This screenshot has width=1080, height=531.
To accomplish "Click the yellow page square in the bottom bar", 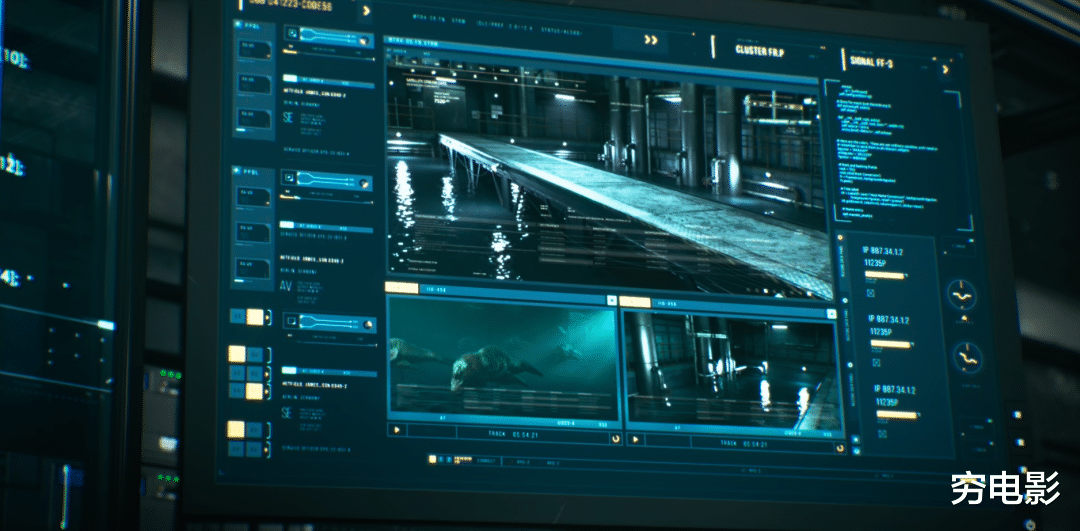I will pyautogui.click(x=432, y=459).
